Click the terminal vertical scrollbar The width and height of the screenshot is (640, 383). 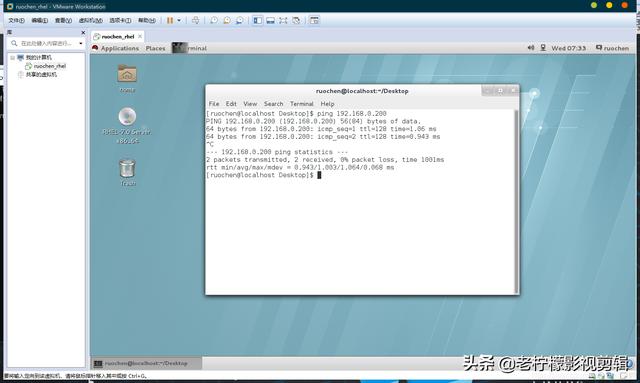click(x=516, y=201)
